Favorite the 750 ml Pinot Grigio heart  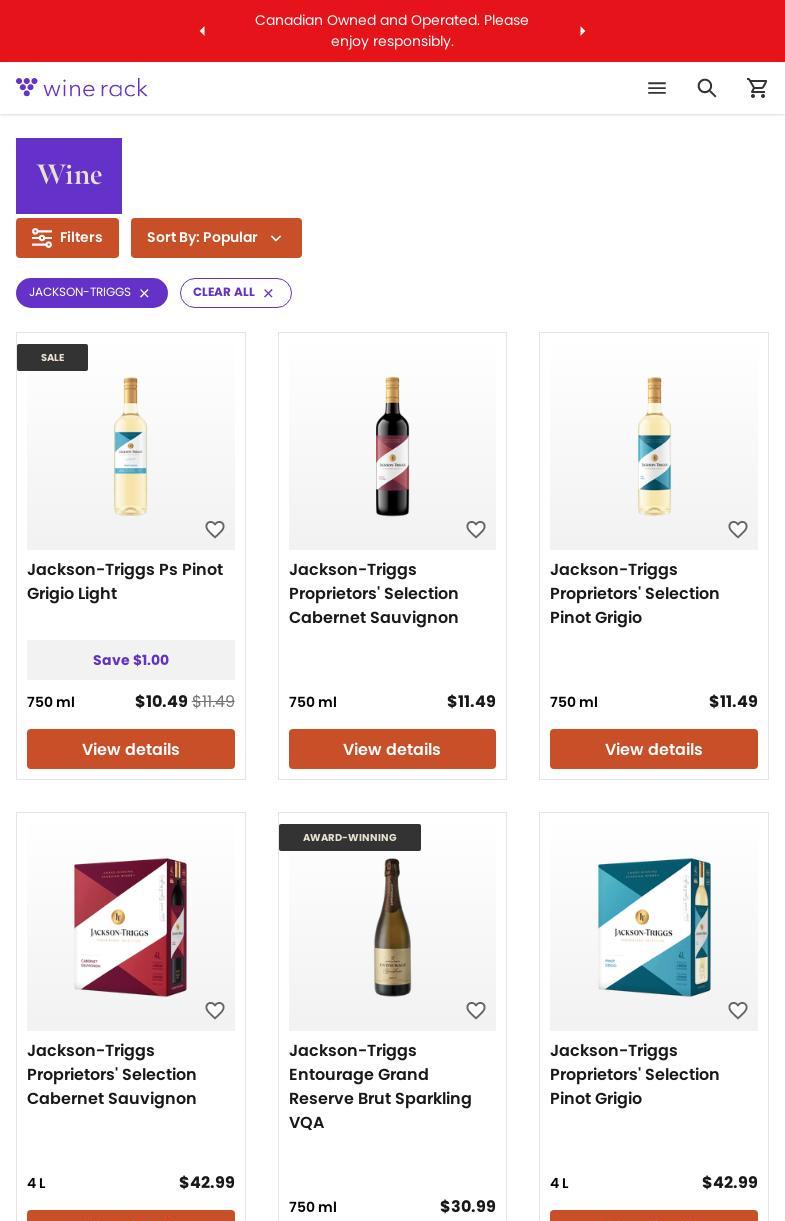tap(738, 529)
